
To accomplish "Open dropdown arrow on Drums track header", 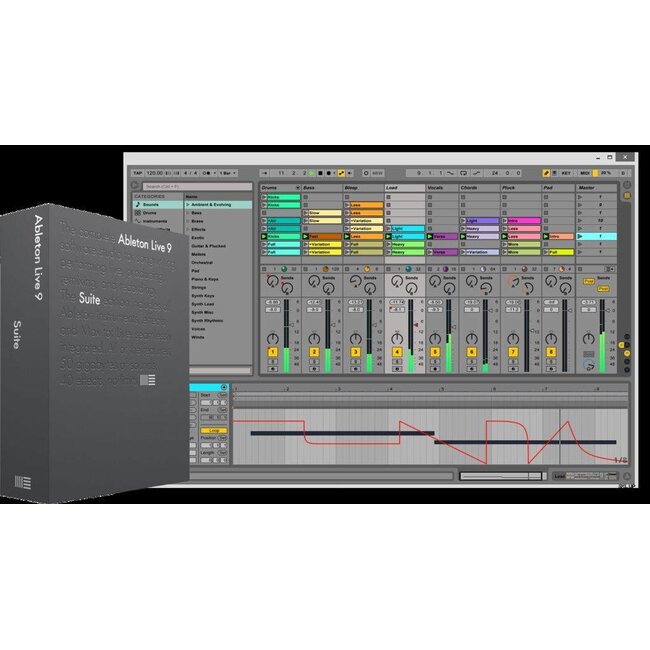I will [x=297, y=188].
